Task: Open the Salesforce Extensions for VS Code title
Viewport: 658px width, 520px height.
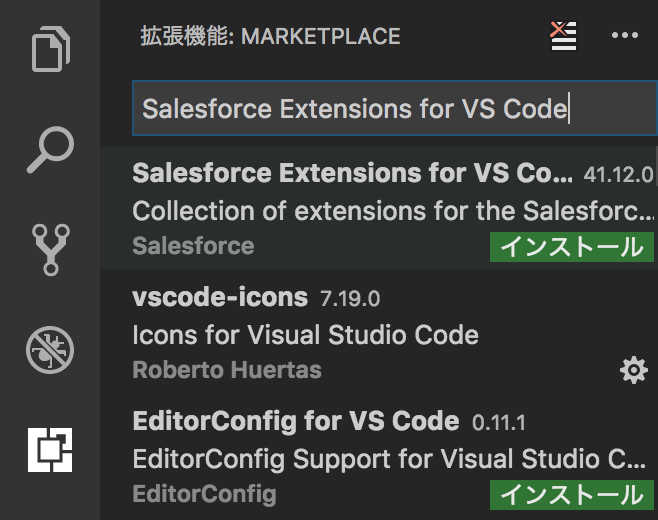Action: click(352, 174)
